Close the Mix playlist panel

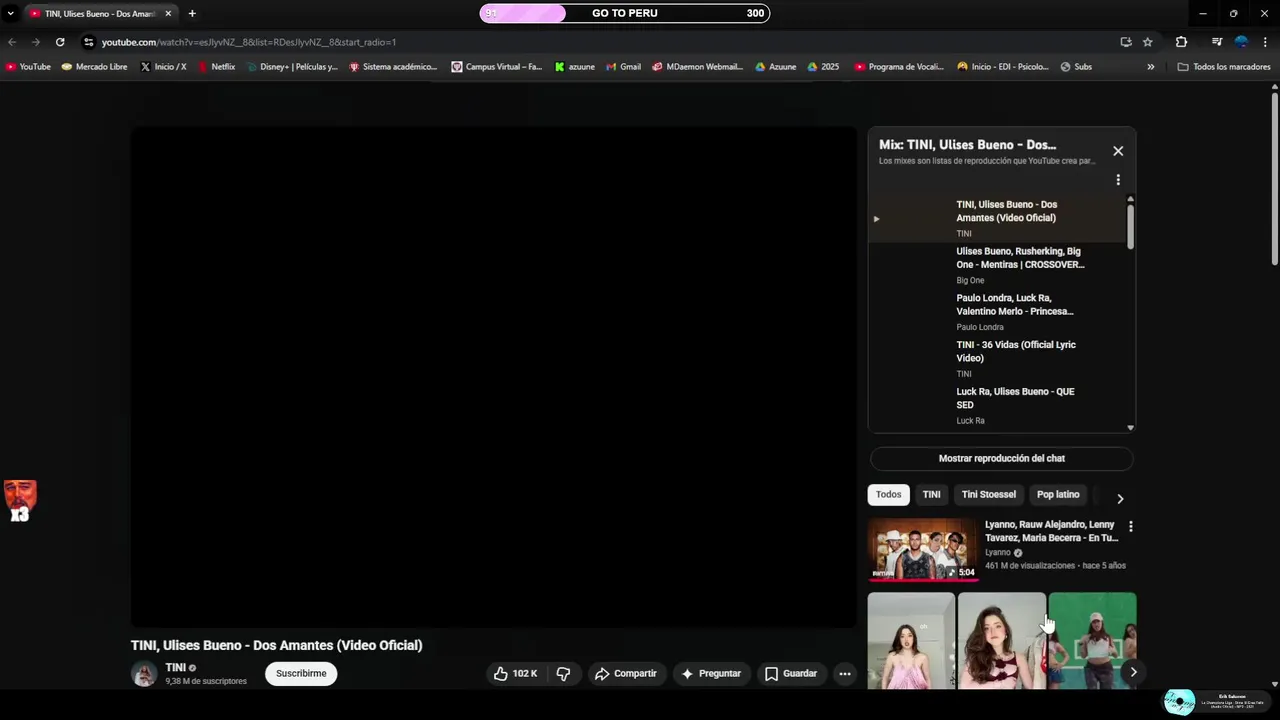click(1118, 151)
